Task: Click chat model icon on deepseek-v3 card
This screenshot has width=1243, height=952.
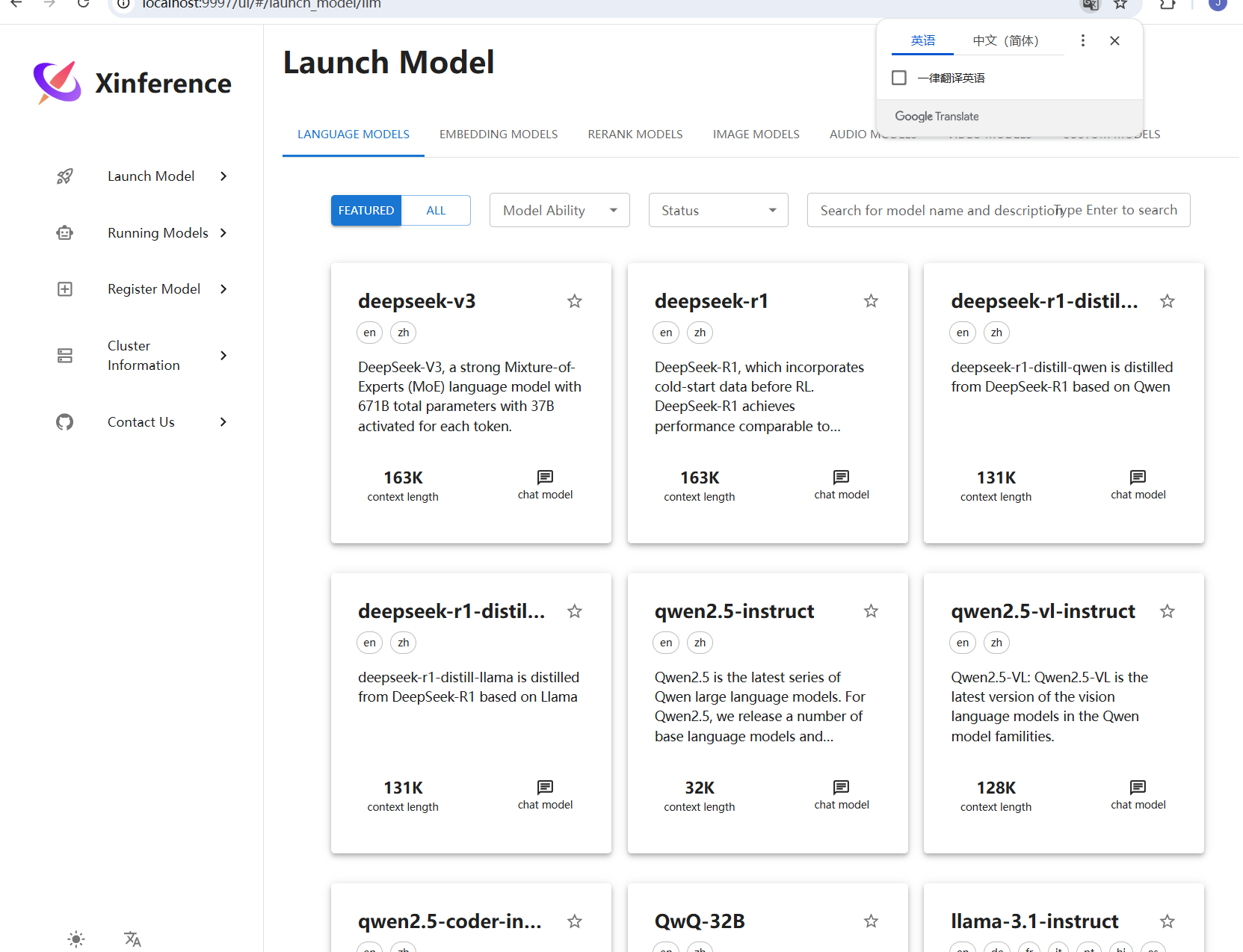Action: coord(545,477)
